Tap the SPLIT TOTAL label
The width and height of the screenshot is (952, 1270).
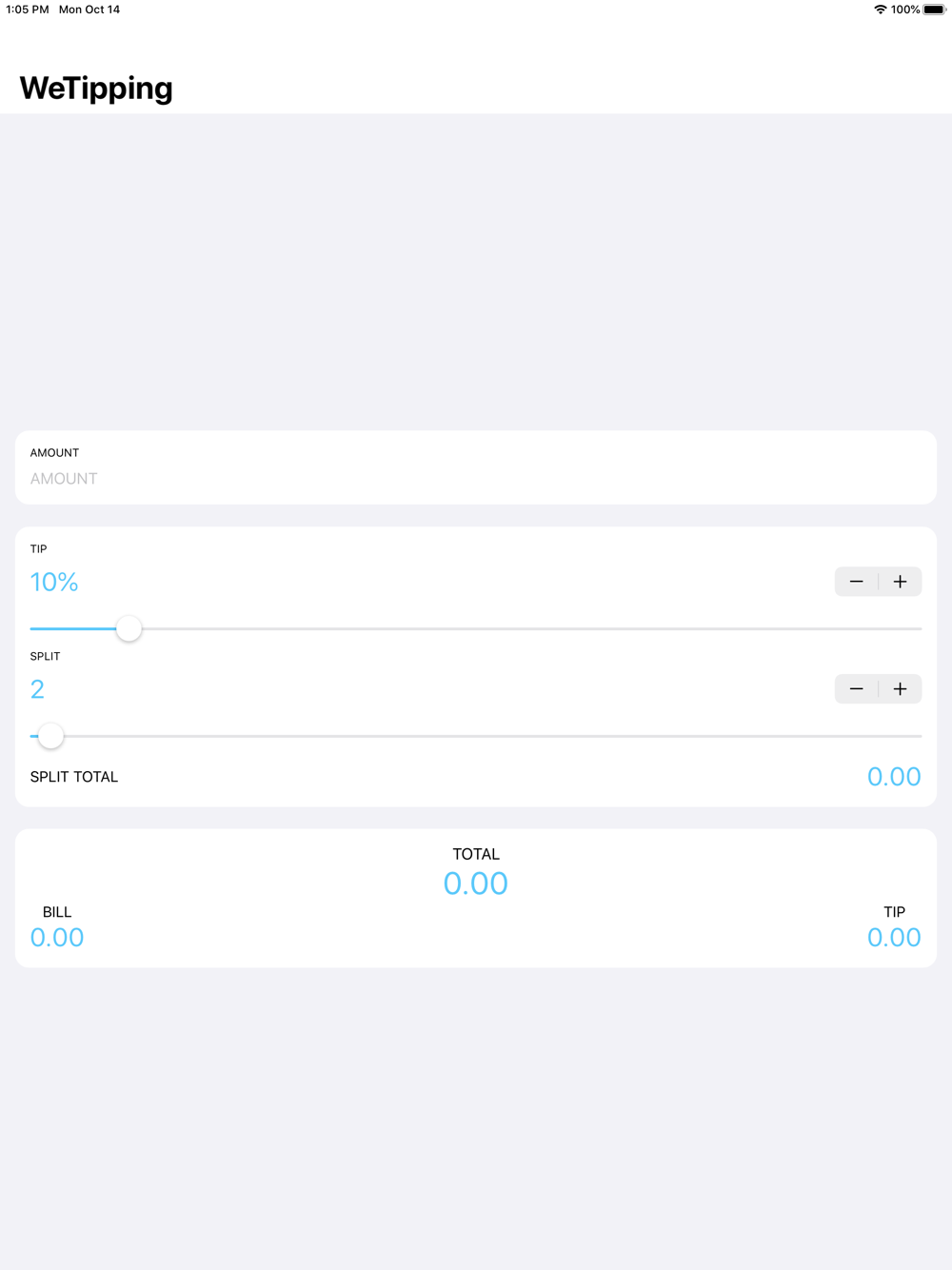coord(74,777)
